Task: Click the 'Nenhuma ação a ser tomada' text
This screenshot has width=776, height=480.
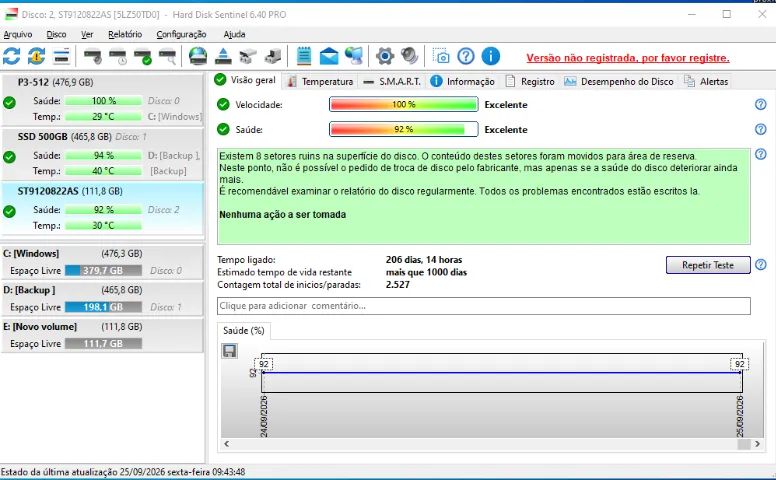Action: 283,215
